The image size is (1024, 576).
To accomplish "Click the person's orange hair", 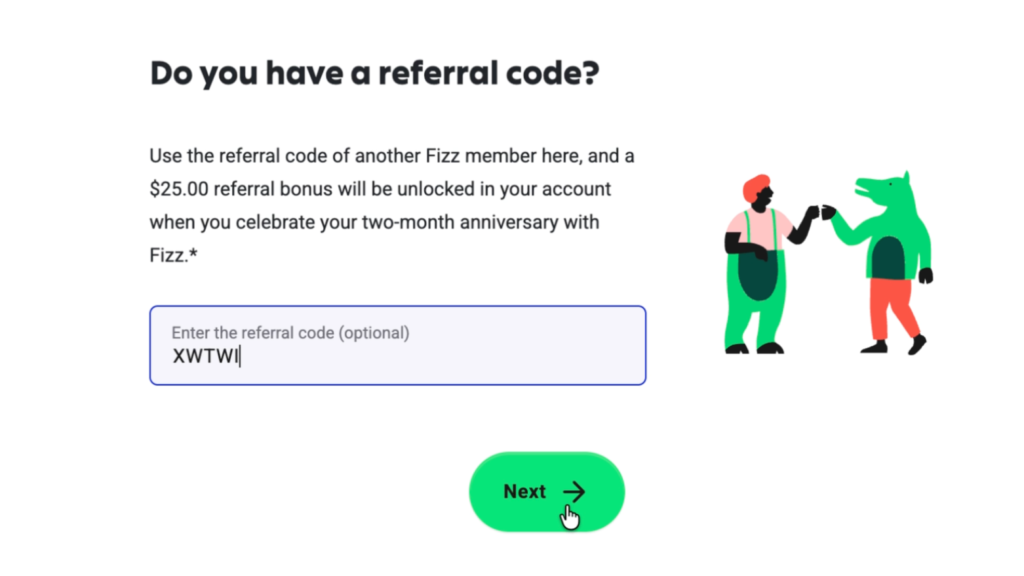I will coord(757,186).
